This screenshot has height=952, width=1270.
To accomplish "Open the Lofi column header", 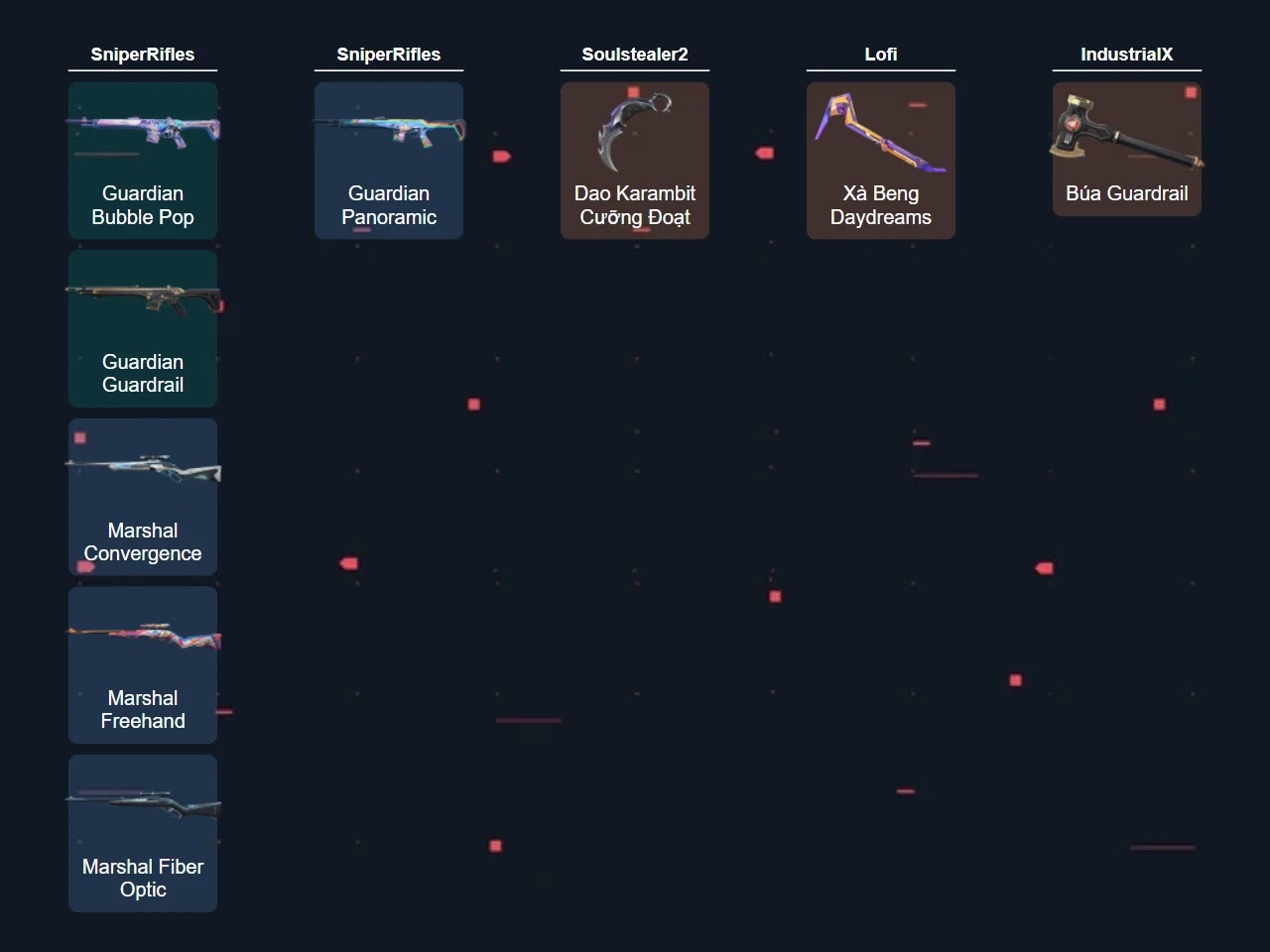I will 880,55.
